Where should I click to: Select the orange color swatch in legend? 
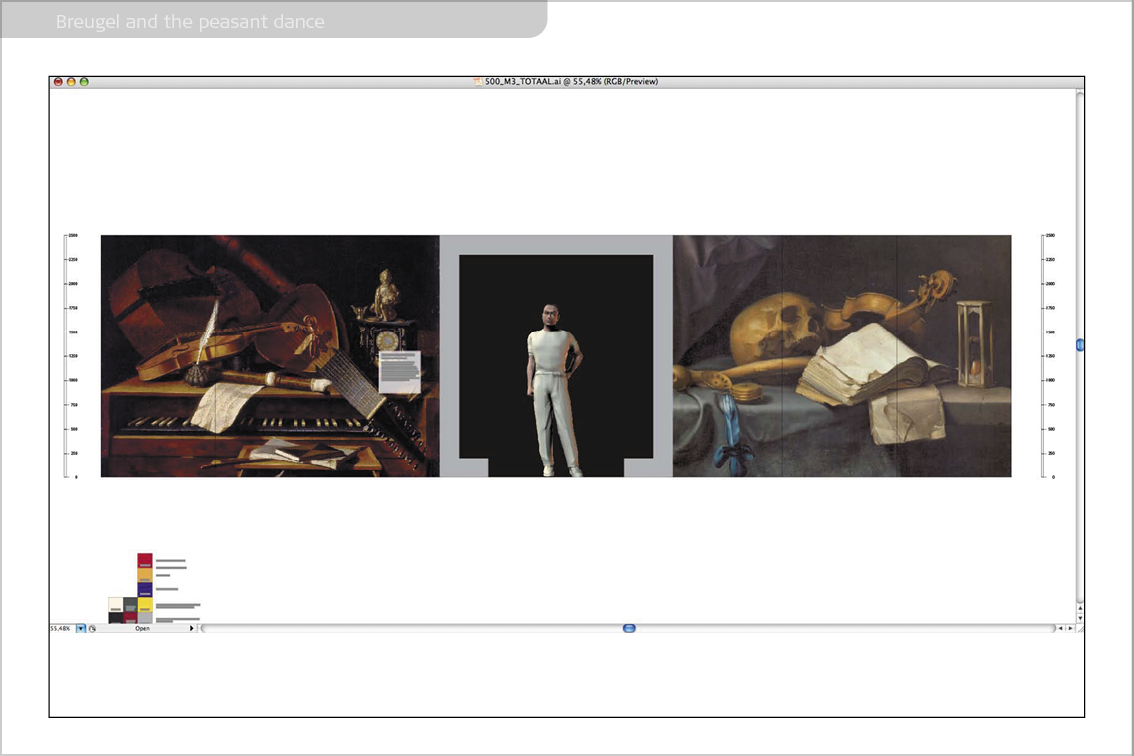(145, 575)
